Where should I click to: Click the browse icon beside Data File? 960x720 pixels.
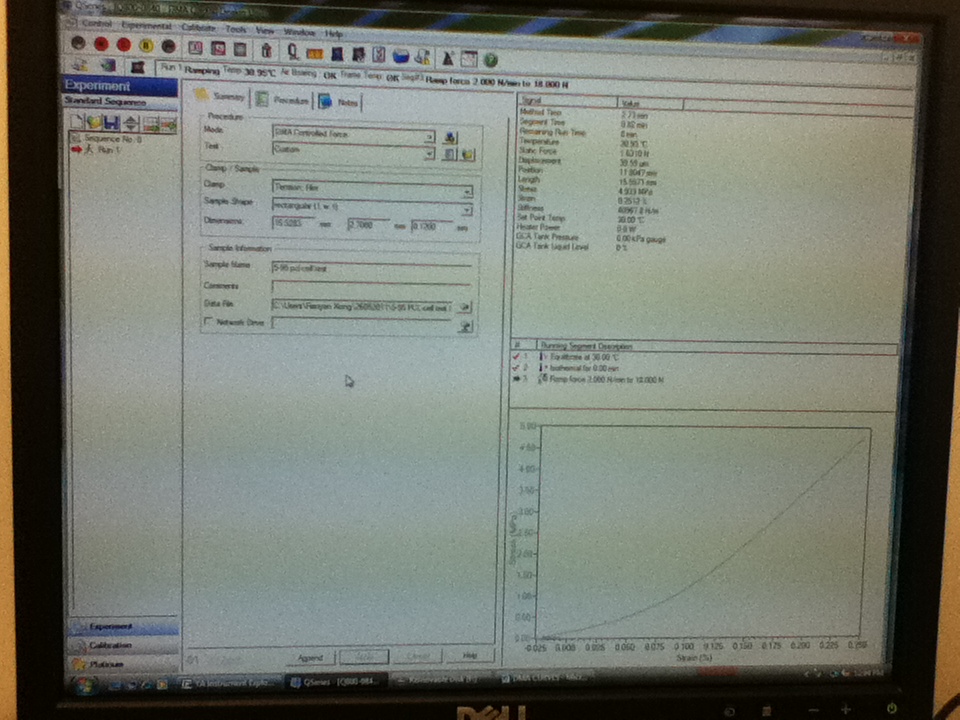click(x=465, y=306)
